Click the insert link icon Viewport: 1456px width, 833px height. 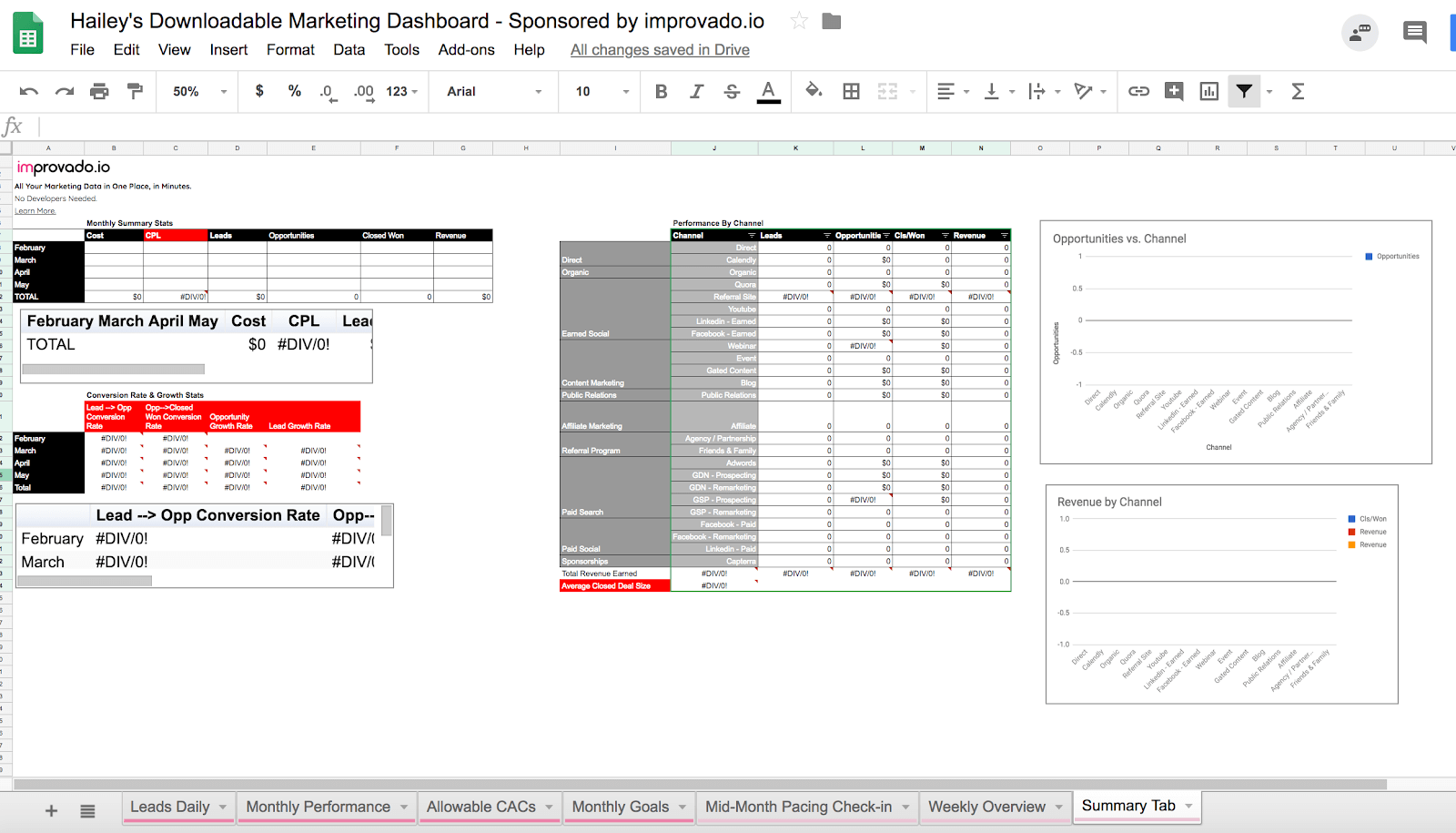coord(1138,91)
